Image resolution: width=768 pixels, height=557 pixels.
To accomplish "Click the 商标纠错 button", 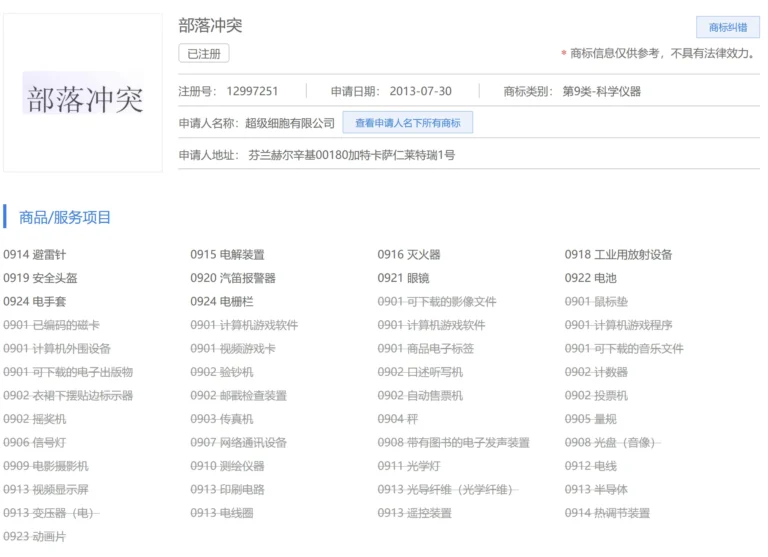I will pyautogui.click(x=727, y=27).
